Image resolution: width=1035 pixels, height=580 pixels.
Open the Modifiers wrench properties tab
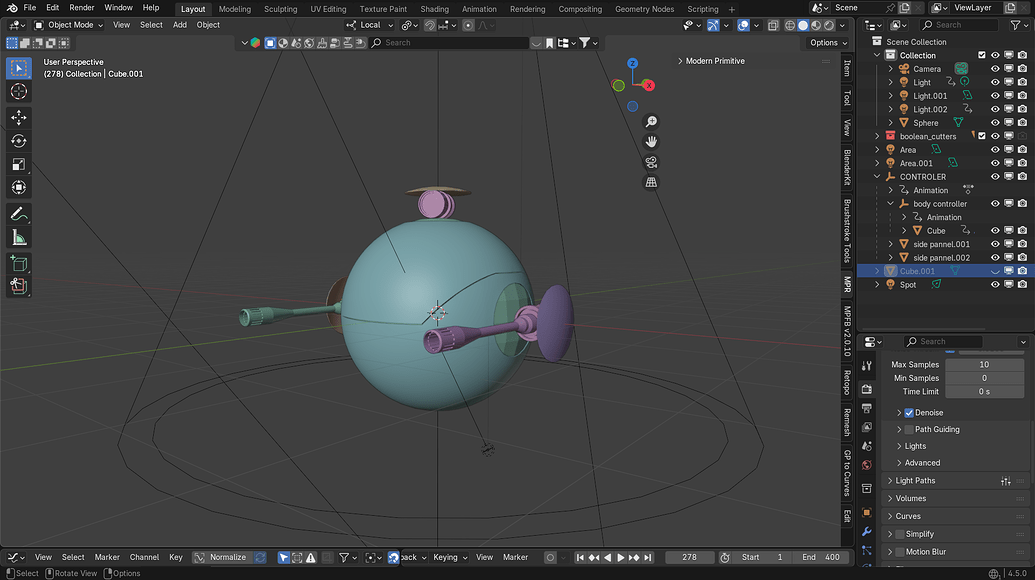click(x=867, y=531)
